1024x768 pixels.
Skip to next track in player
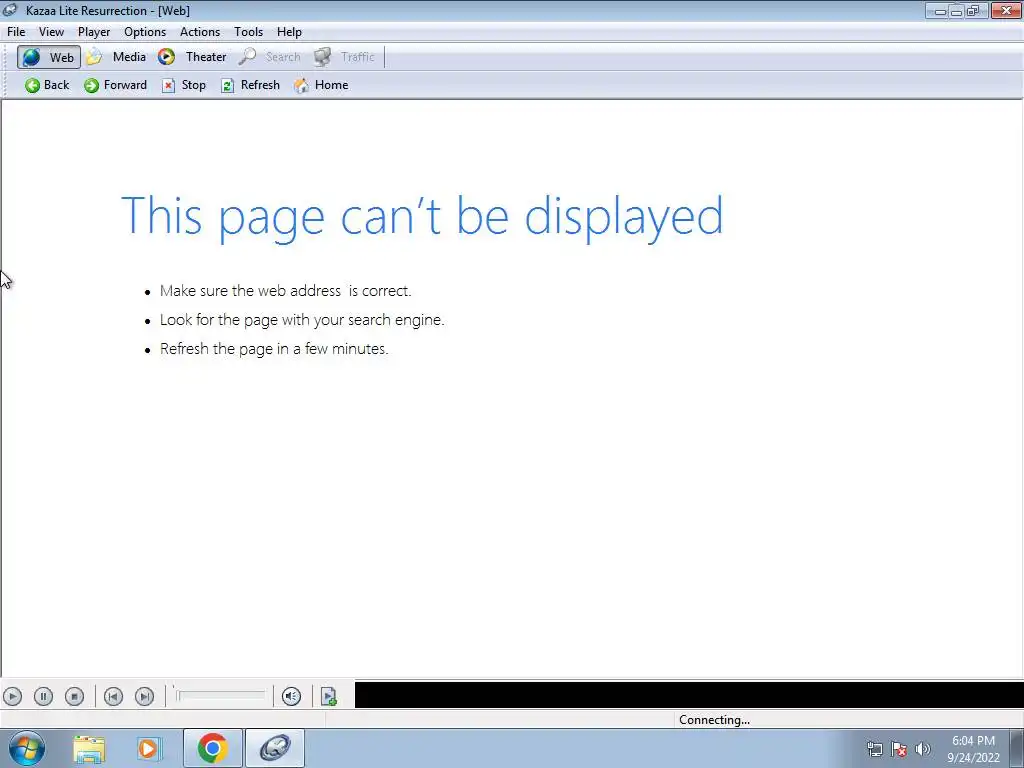point(144,697)
